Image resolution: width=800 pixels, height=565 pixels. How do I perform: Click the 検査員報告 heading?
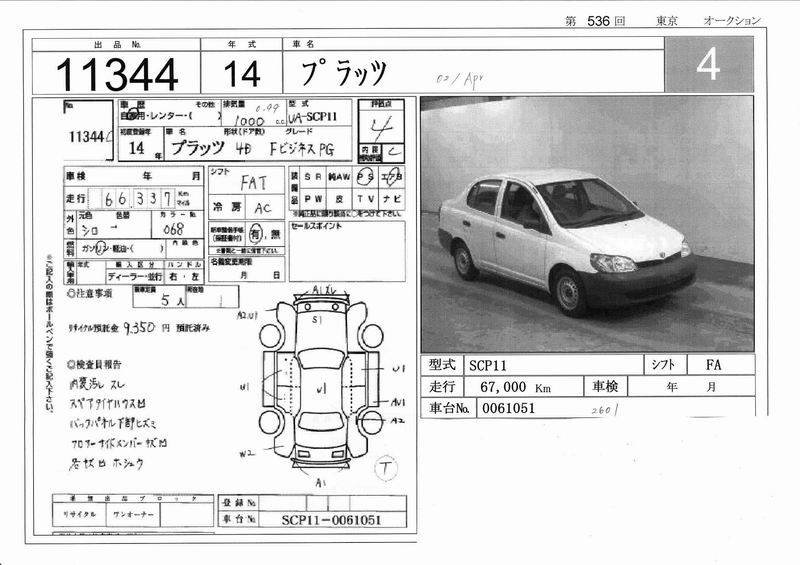point(94,364)
